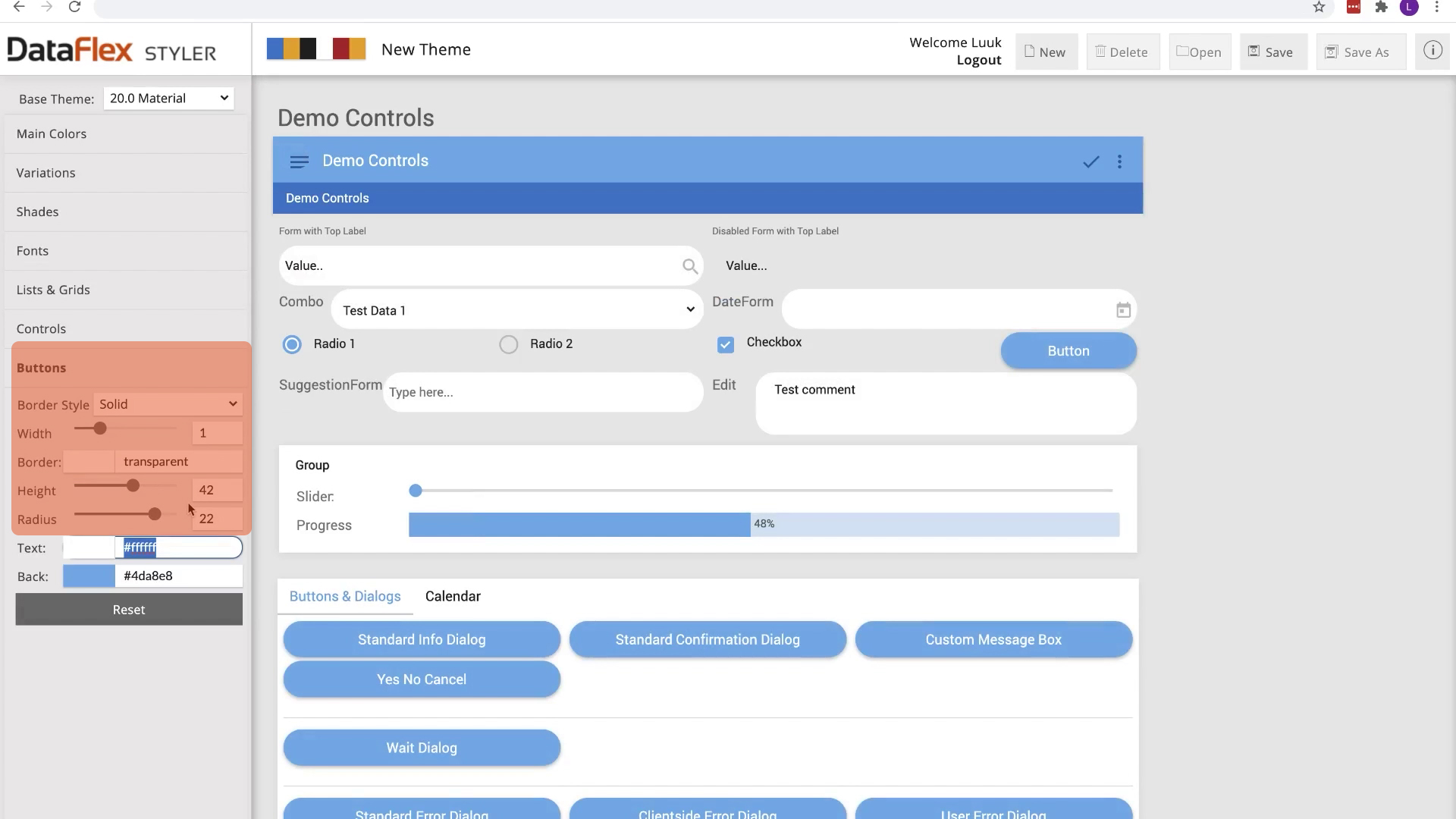Click the Save As button
1456x819 pixels.
coord(1360,52)
